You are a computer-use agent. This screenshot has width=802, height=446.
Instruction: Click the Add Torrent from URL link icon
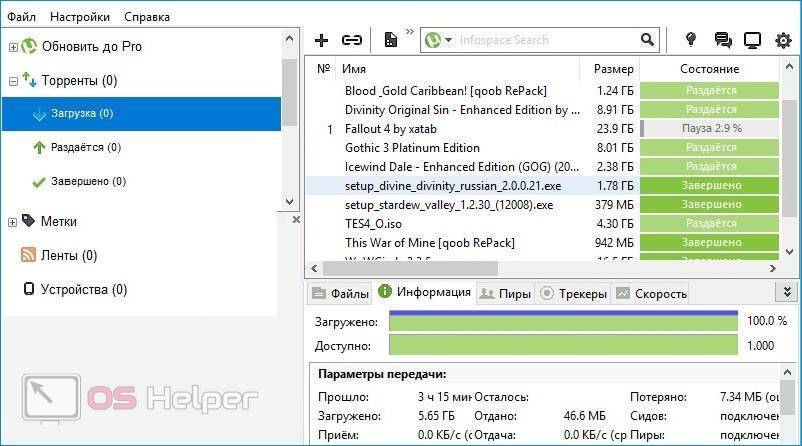(x=351, y=40)
